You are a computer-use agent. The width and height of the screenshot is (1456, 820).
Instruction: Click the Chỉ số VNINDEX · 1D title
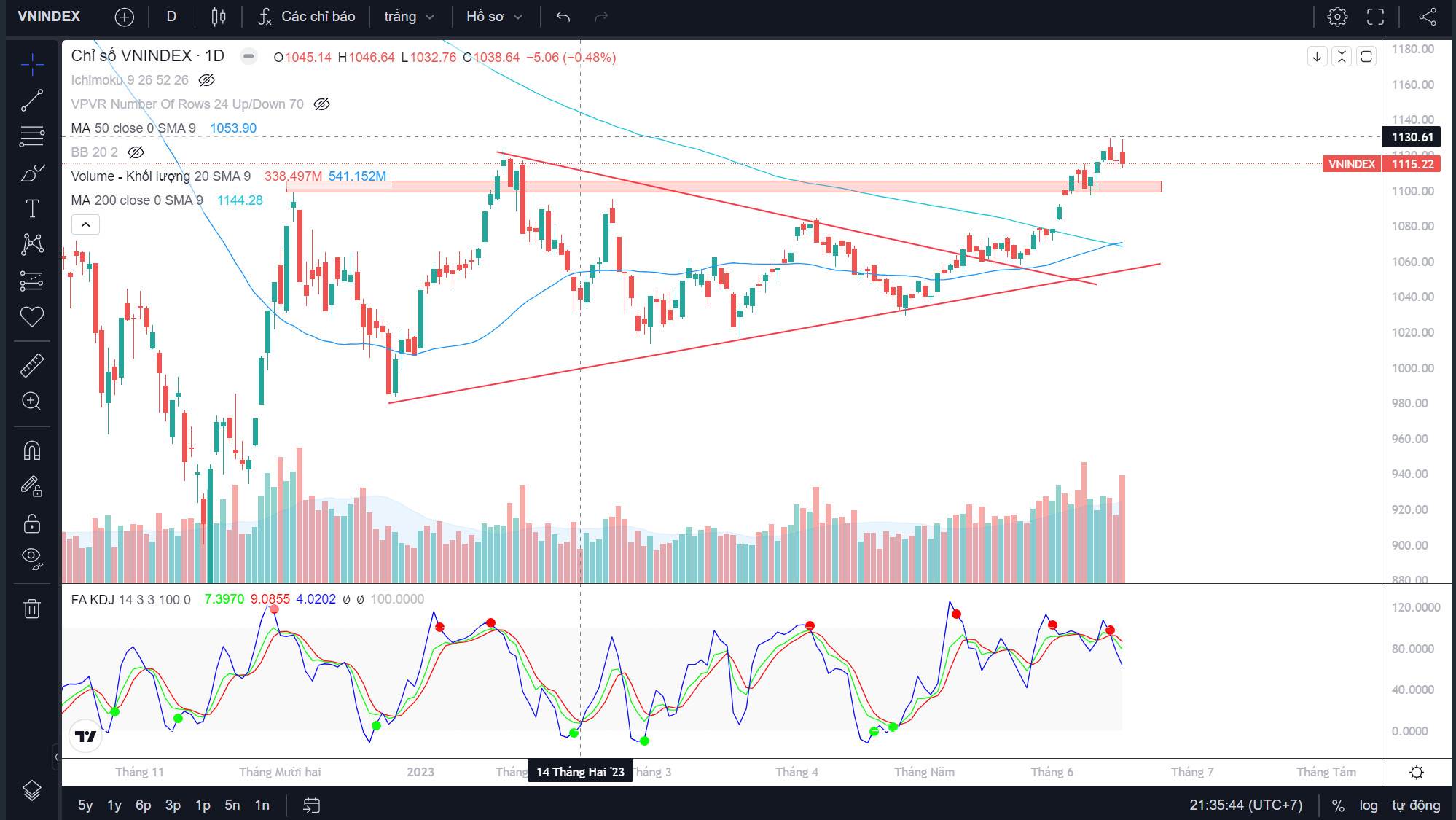pos(147,56)
